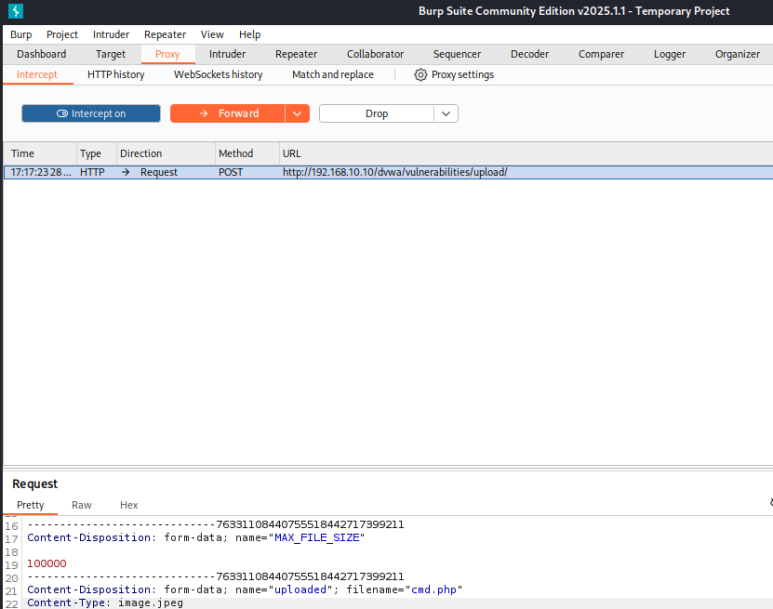Select the Proxy tab
773x609 pixels.
click(x=168, y=54)
